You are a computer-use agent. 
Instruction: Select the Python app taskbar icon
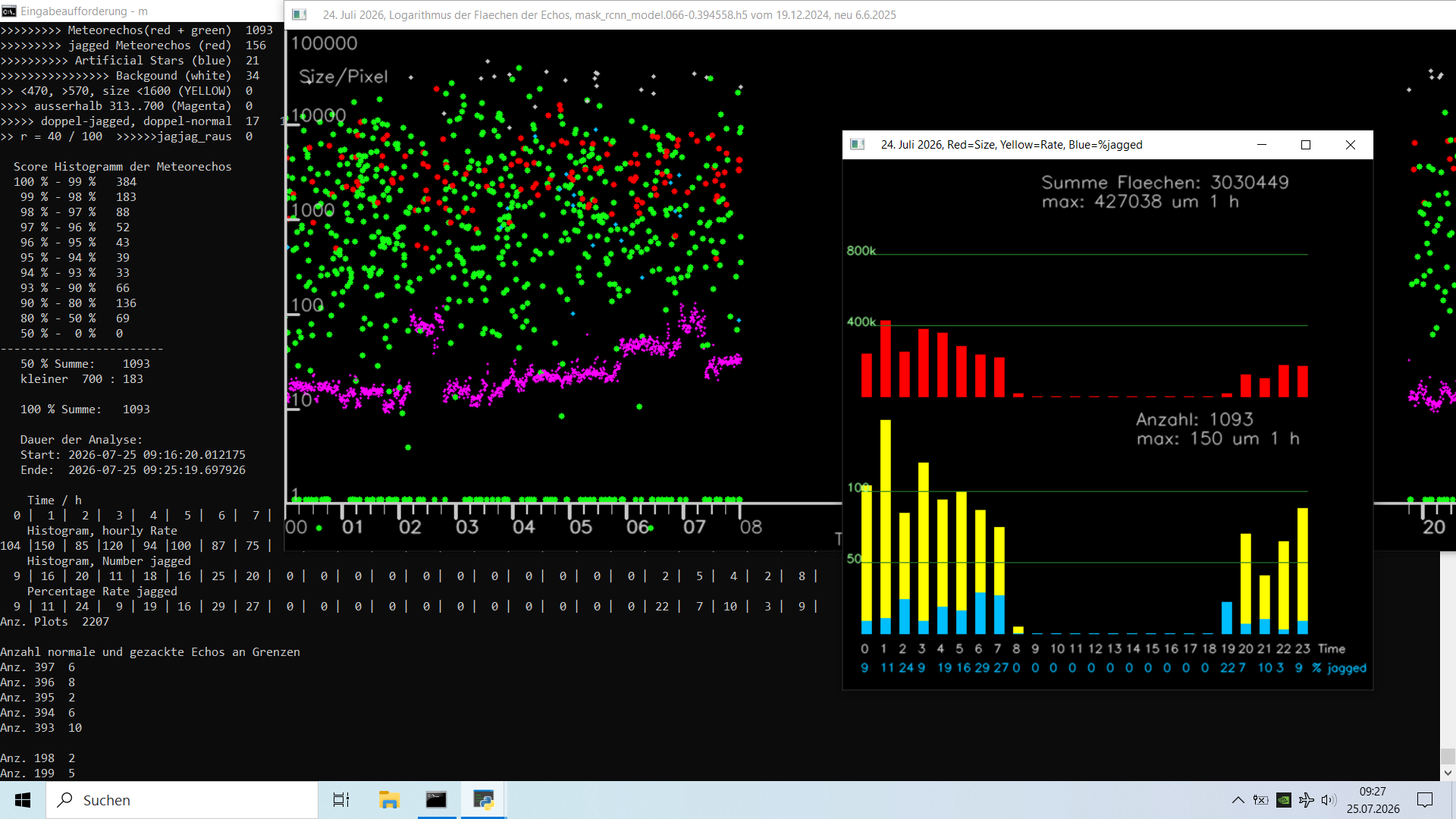tap(483, 800)
